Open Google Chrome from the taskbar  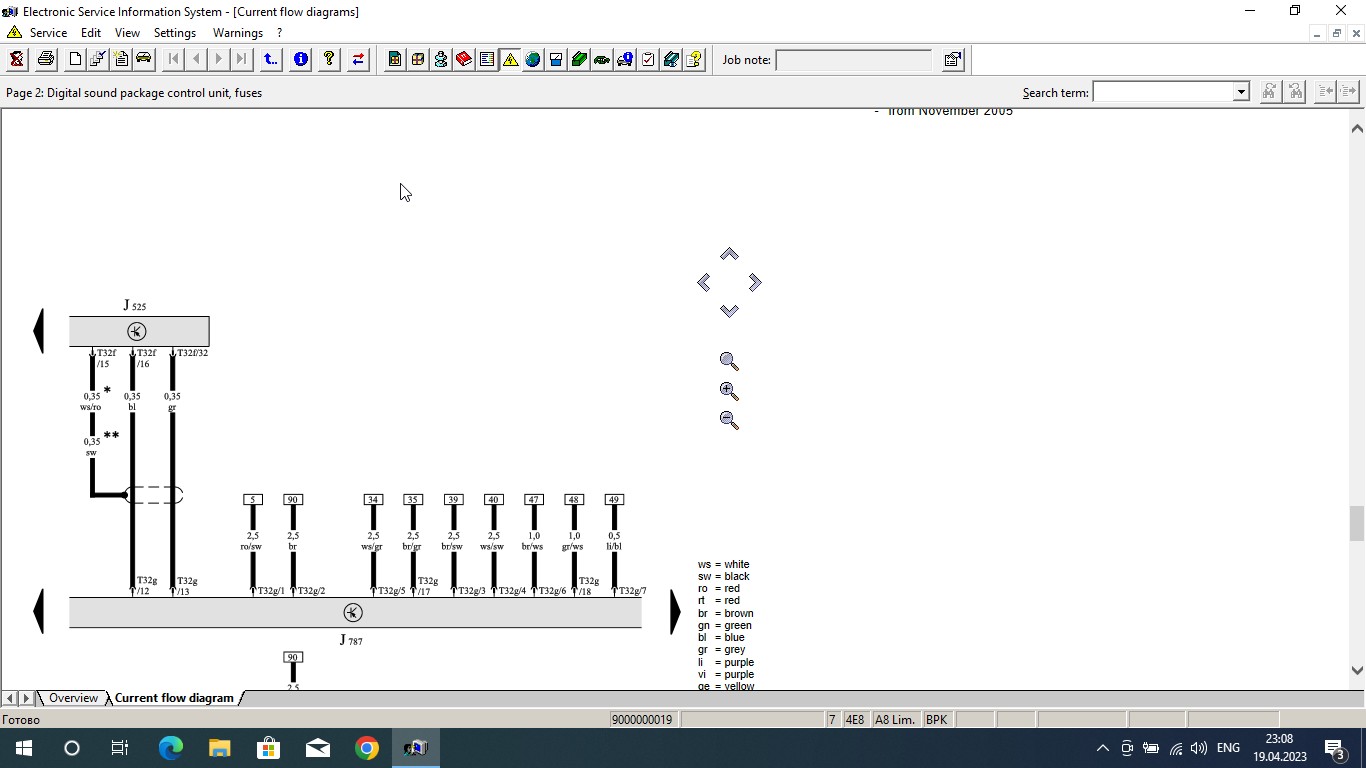(367, 748)
